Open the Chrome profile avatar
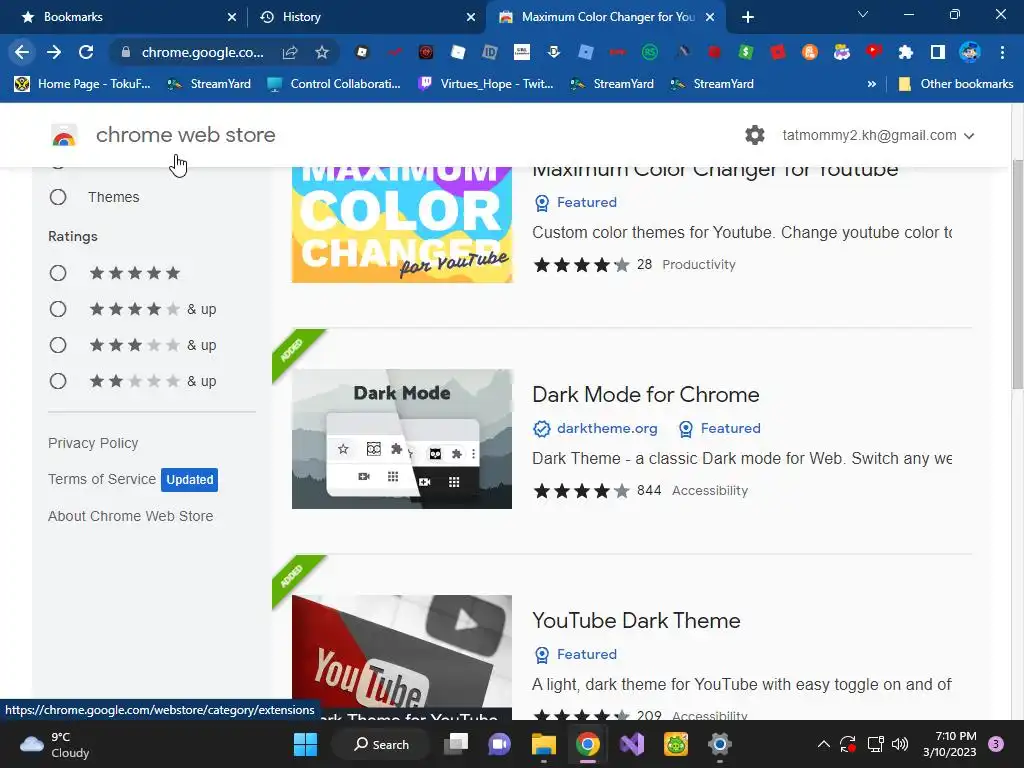This screenshot has width=1024, height=768. point(969,52)
